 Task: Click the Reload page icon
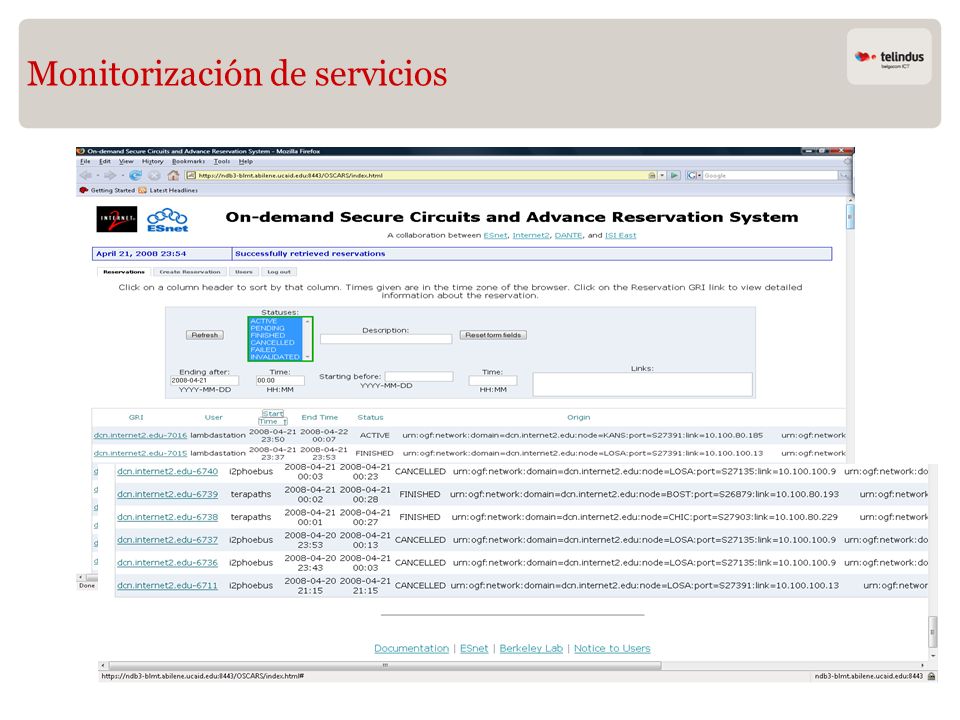click(x=135, y=176)
